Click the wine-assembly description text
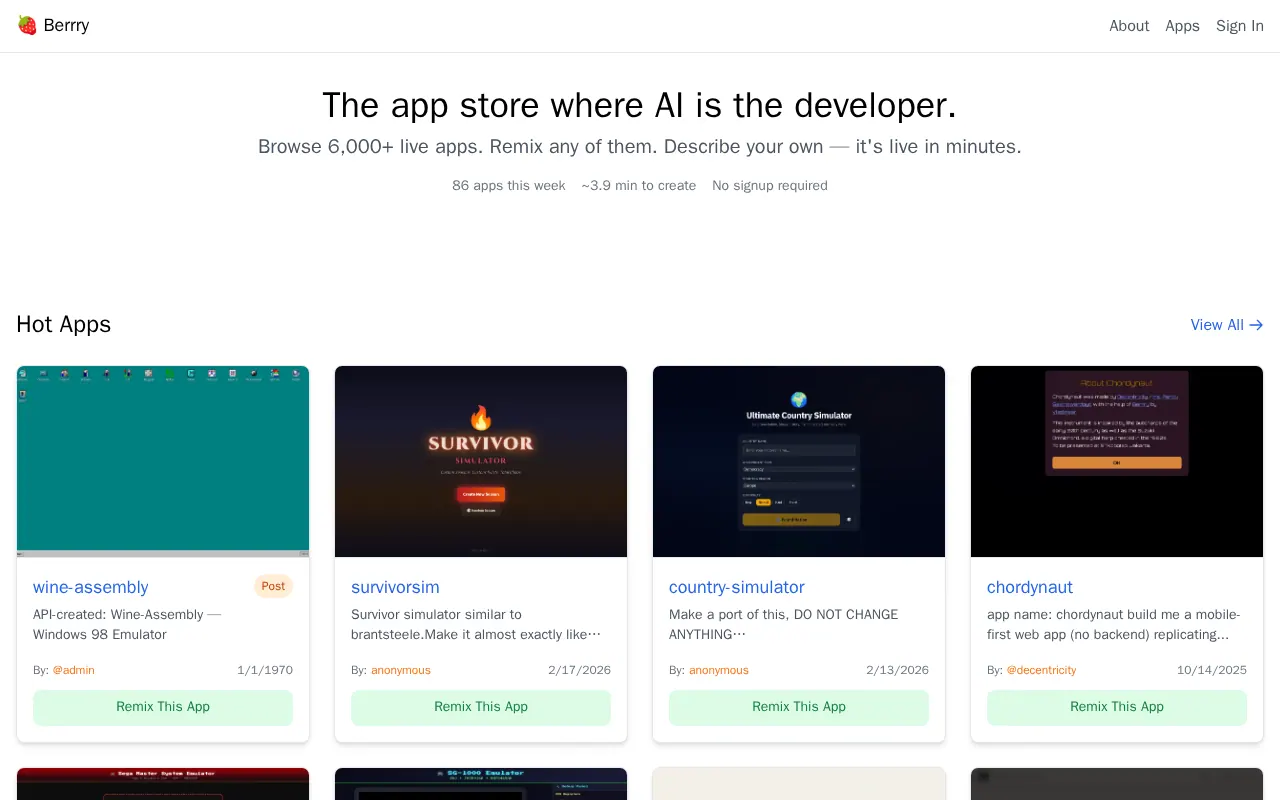The width and height of the screenshot is (1280, 800). (x=127, y=625)
